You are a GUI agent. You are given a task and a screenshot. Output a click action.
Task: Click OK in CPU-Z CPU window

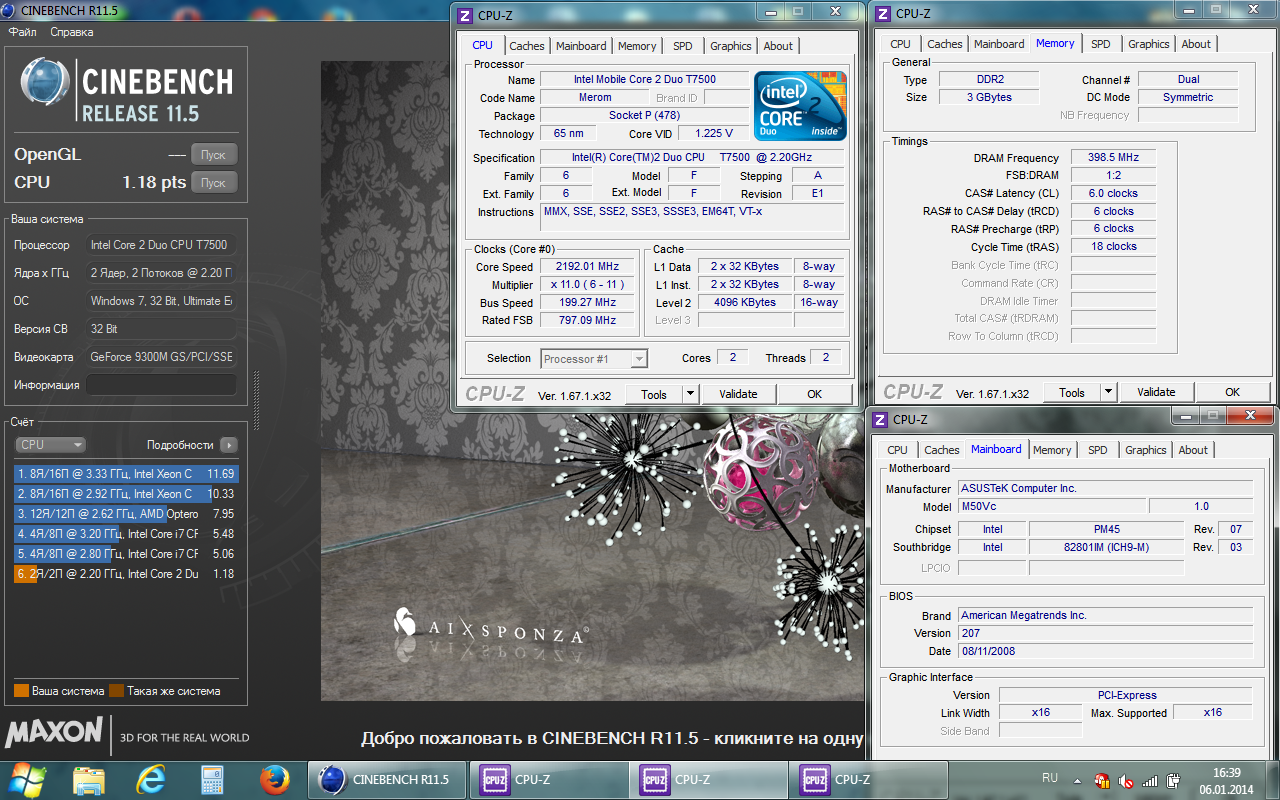click(814, 394)
